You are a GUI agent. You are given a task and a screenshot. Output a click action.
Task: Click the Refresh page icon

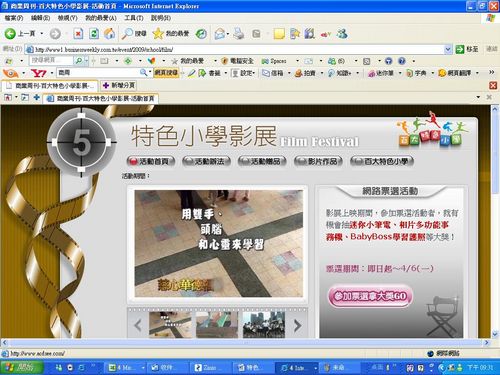[x=94, y=34]
